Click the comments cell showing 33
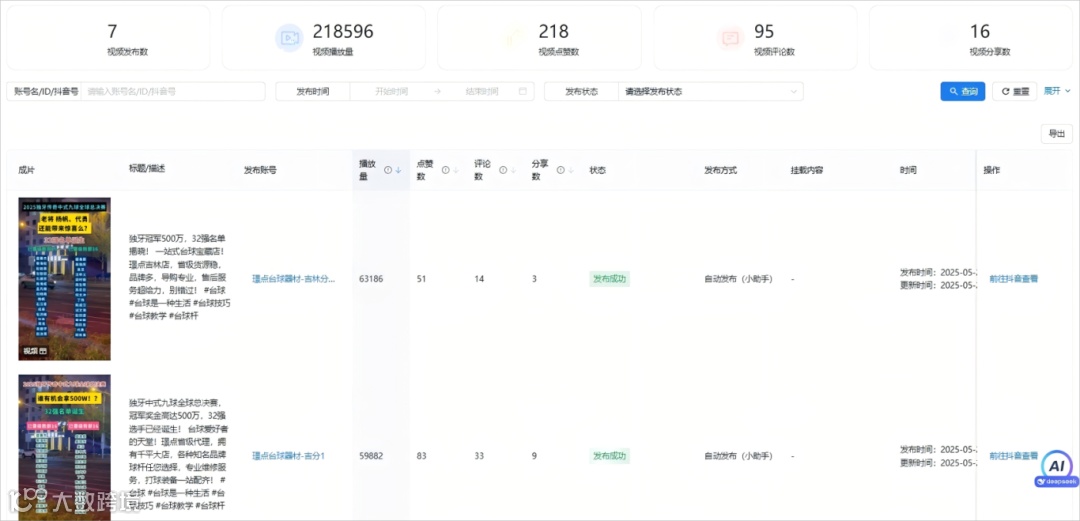Image resolution: width=1080 pixels, height=521 pixels. pos(479,456)
